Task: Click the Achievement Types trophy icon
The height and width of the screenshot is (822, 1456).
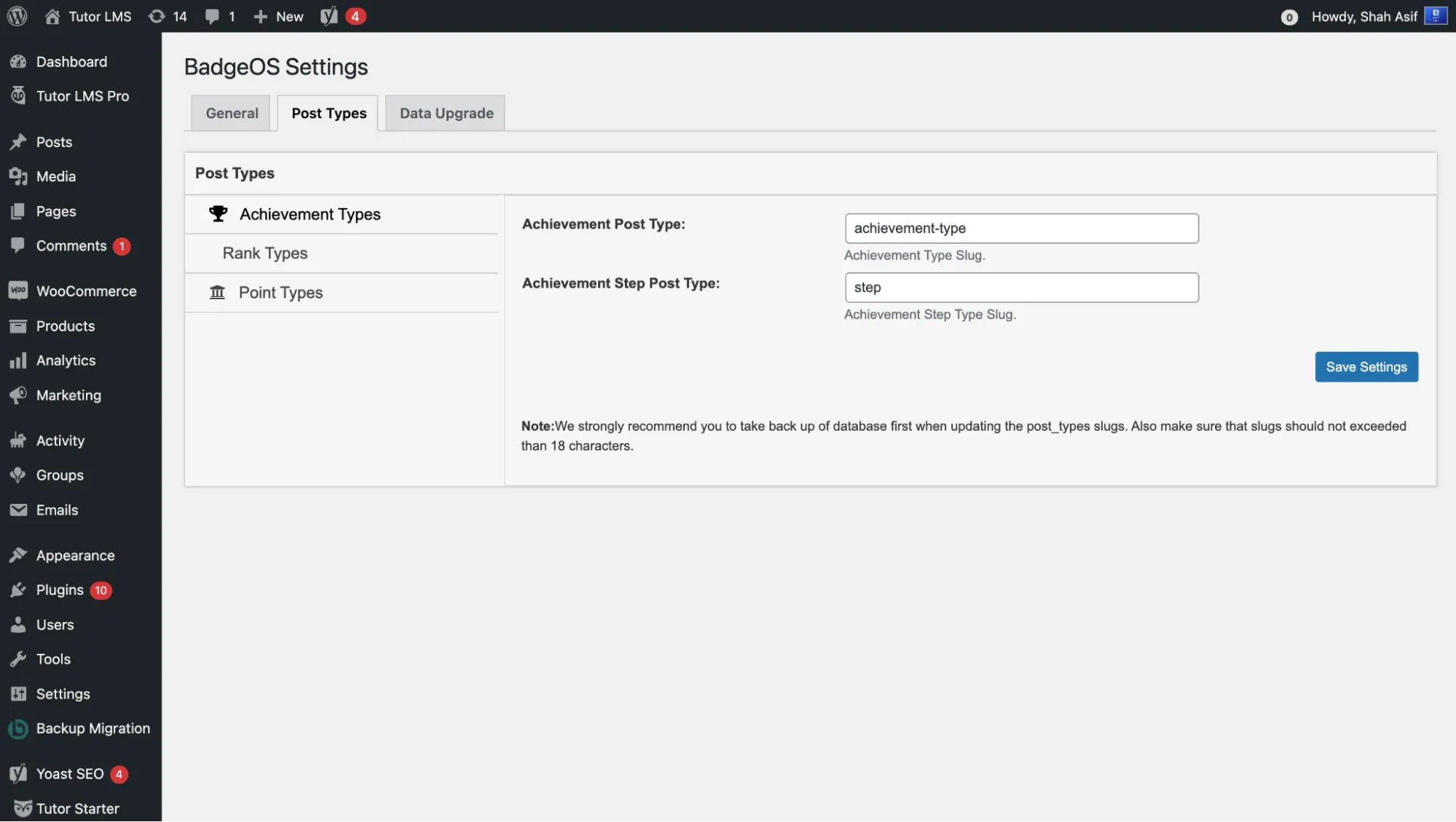Action: 218,214
